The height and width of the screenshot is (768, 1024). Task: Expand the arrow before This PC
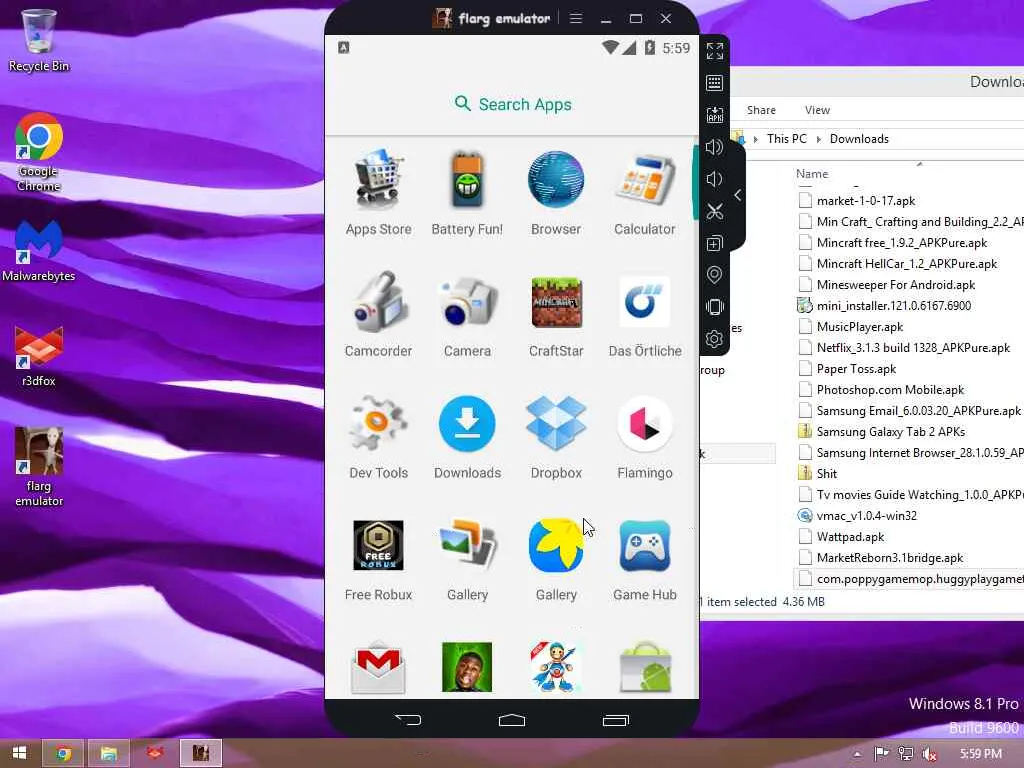pyautogui.click(x=756, y=139)
